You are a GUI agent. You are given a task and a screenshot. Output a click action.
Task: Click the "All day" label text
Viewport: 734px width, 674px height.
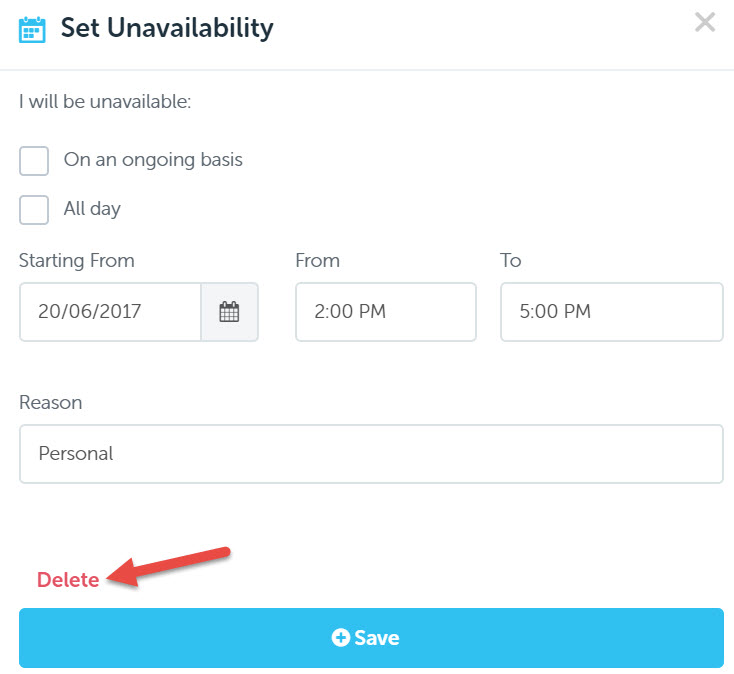[92, 209]
